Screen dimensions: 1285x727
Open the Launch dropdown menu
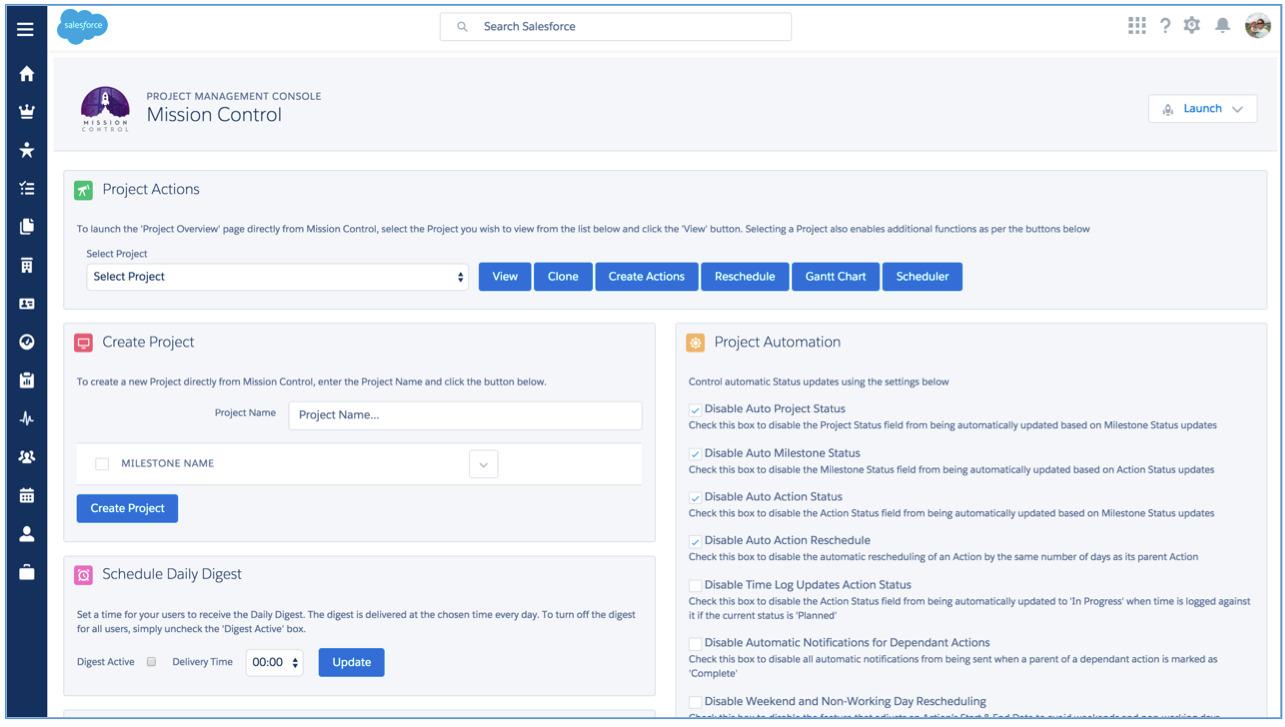(x=1202, y=109)
